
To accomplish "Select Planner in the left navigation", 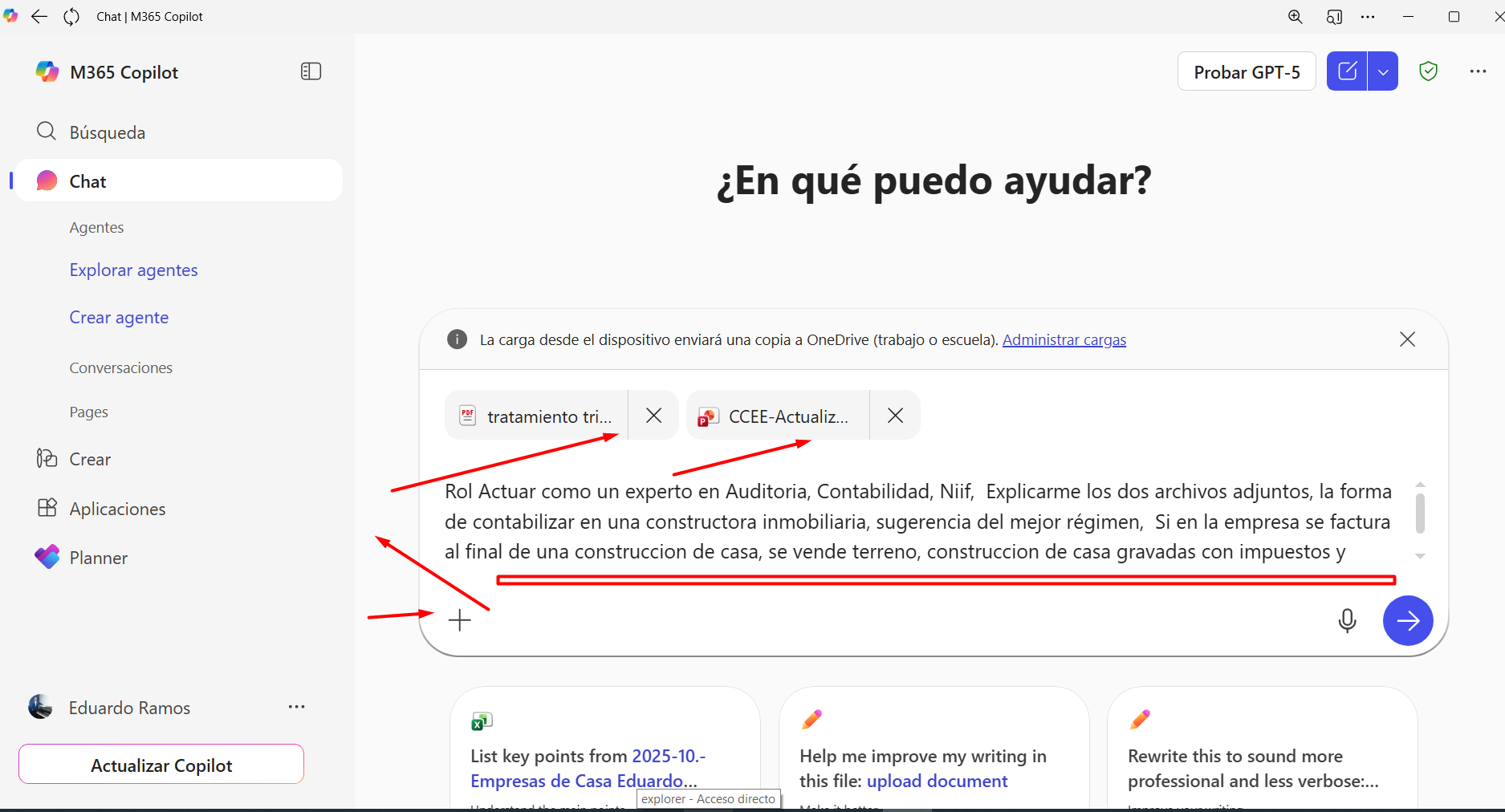I will tap(98, 558).
